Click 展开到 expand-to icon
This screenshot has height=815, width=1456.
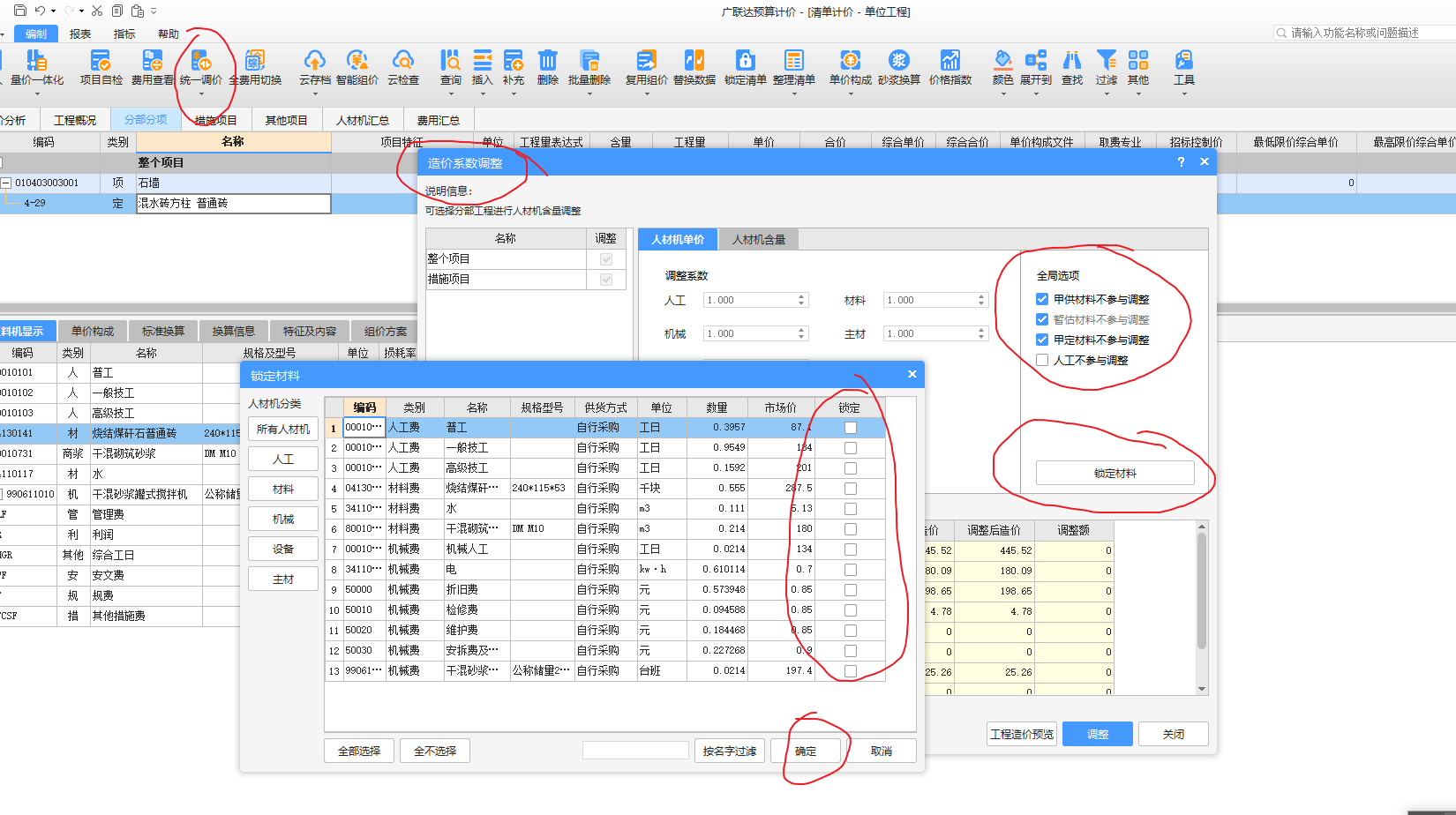click(1035, 60)
